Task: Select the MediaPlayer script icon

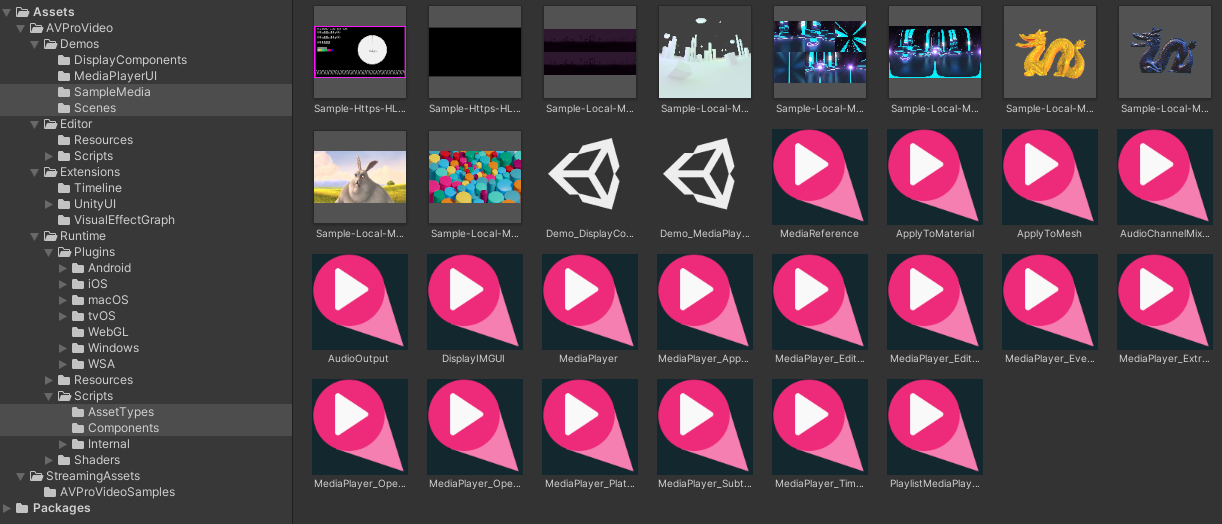Action: 589,301
